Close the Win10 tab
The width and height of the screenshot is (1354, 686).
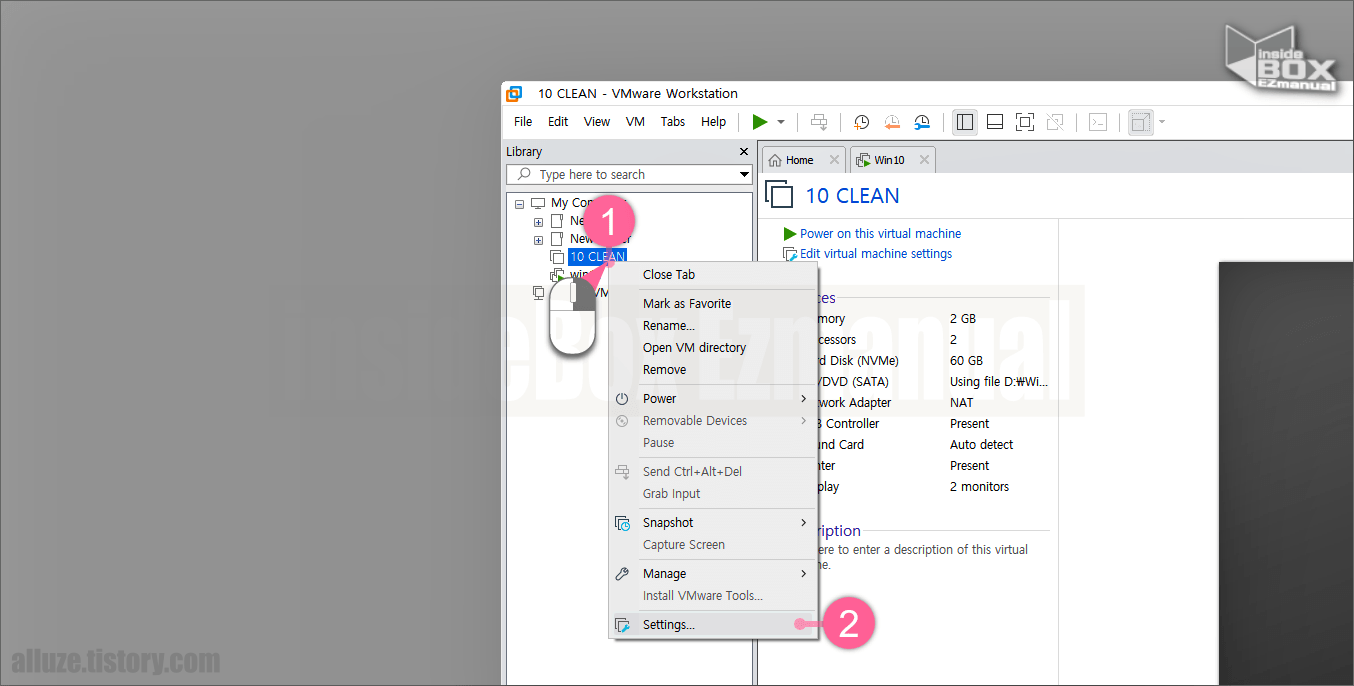tap(924, 160)
